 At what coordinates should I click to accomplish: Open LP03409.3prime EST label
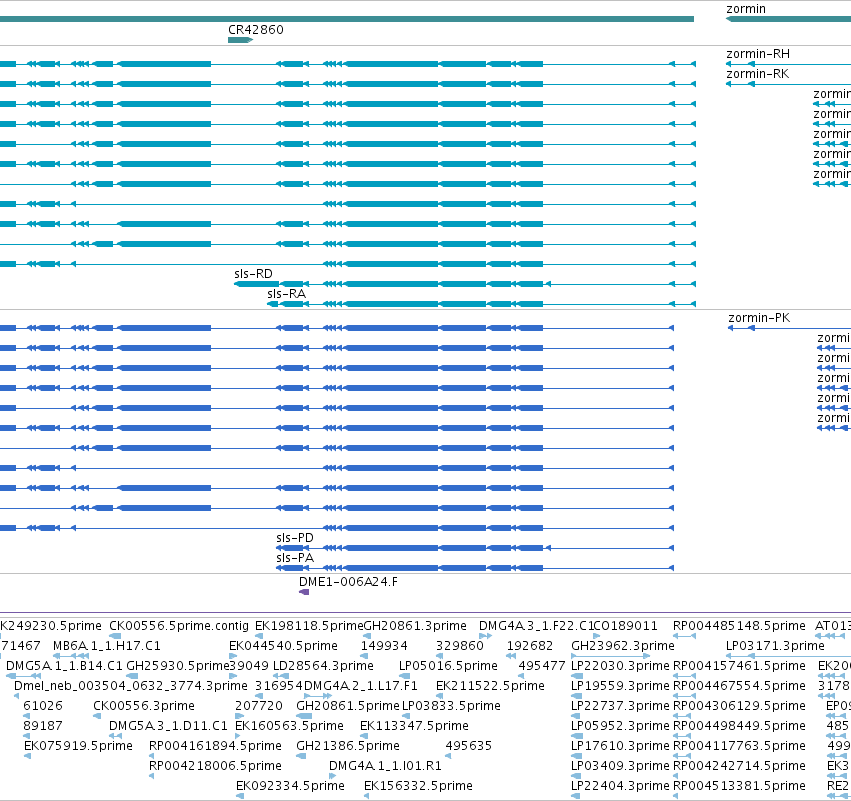click(x=620, y=766)
